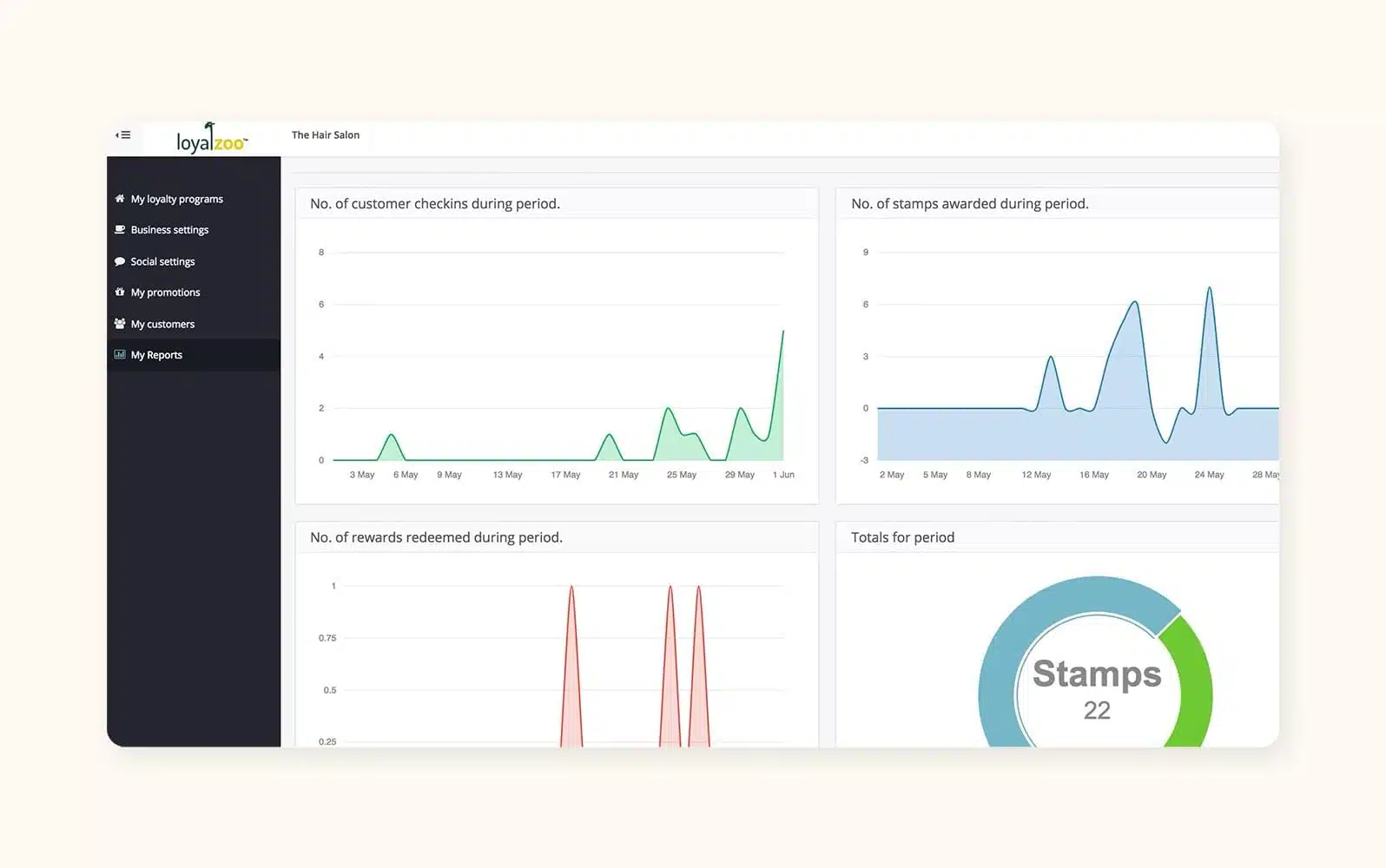
Task: Click the 25 May axis label on checkins chart
Action: (x=682, y=475)
